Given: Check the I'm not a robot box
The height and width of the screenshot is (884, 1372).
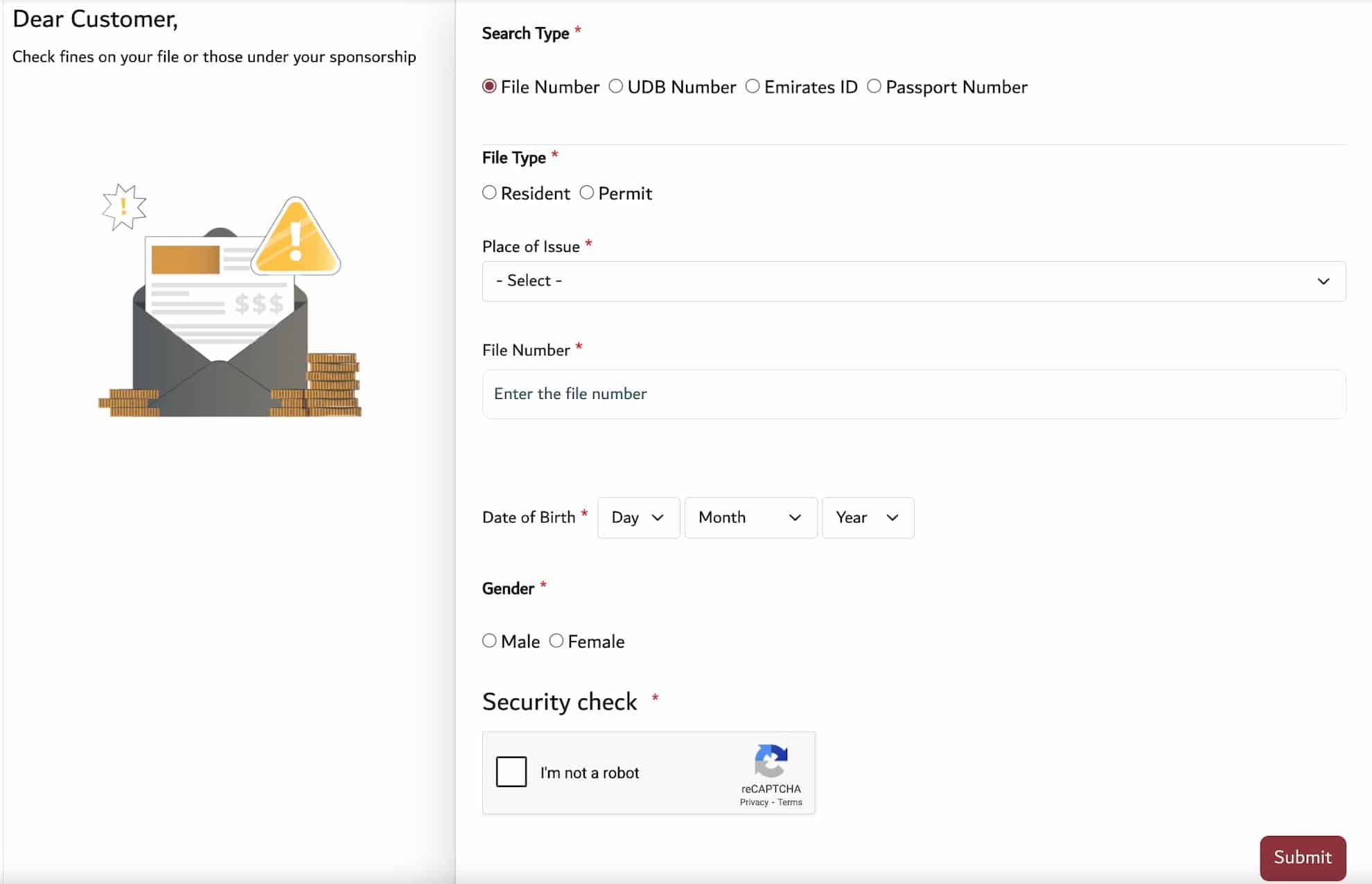Looking at the screenshot, I should (511, 772).
